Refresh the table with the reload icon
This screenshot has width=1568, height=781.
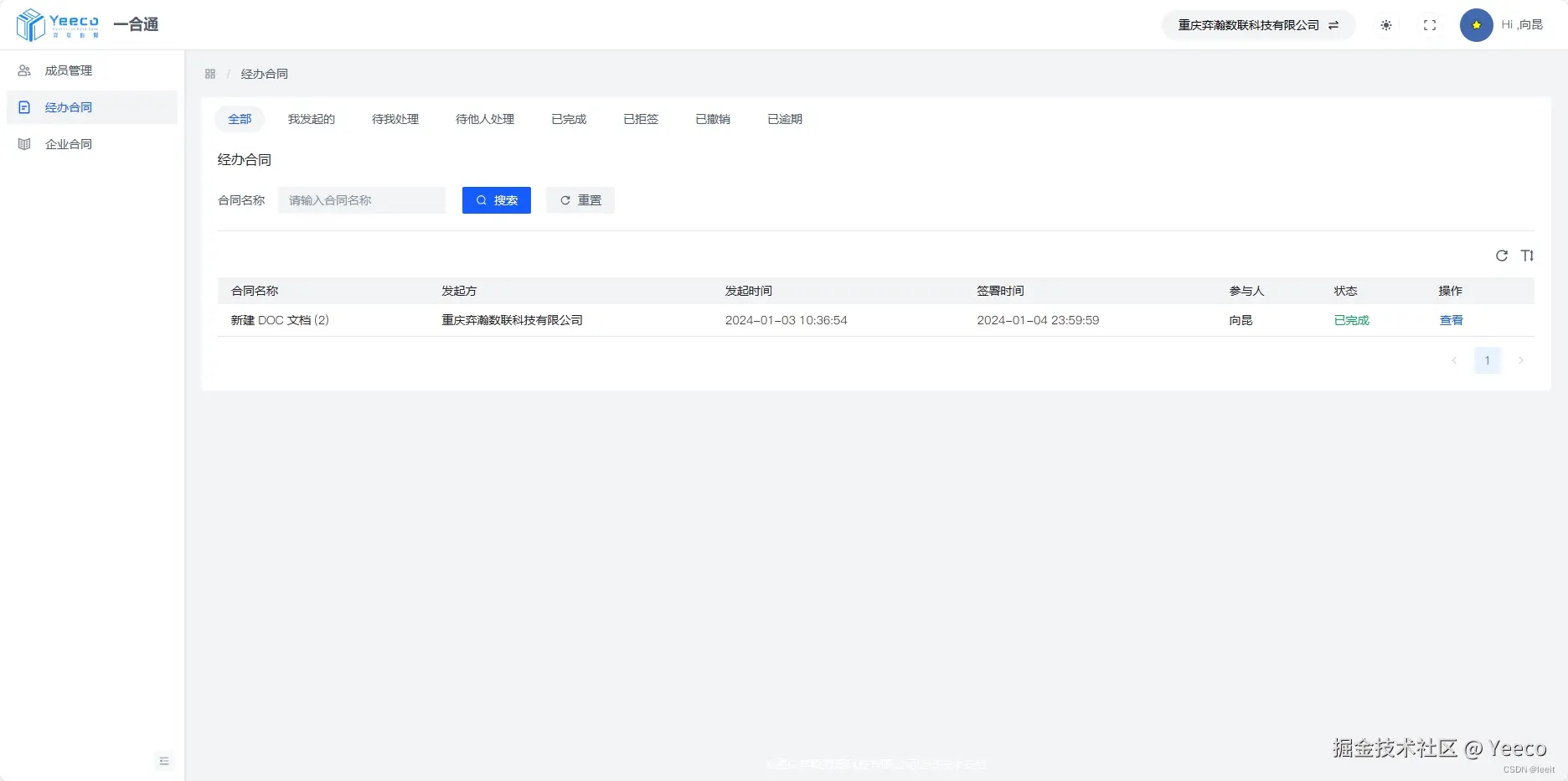(1502, 256)
